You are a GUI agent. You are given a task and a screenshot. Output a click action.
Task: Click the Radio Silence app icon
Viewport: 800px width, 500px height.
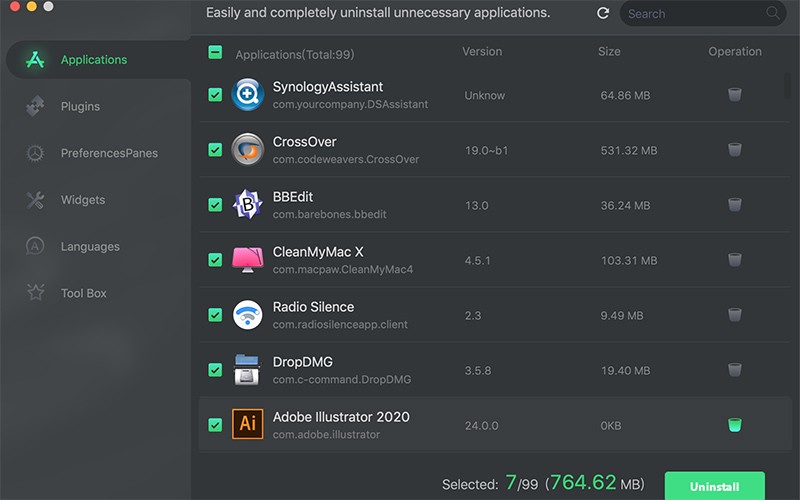point(247,315)
